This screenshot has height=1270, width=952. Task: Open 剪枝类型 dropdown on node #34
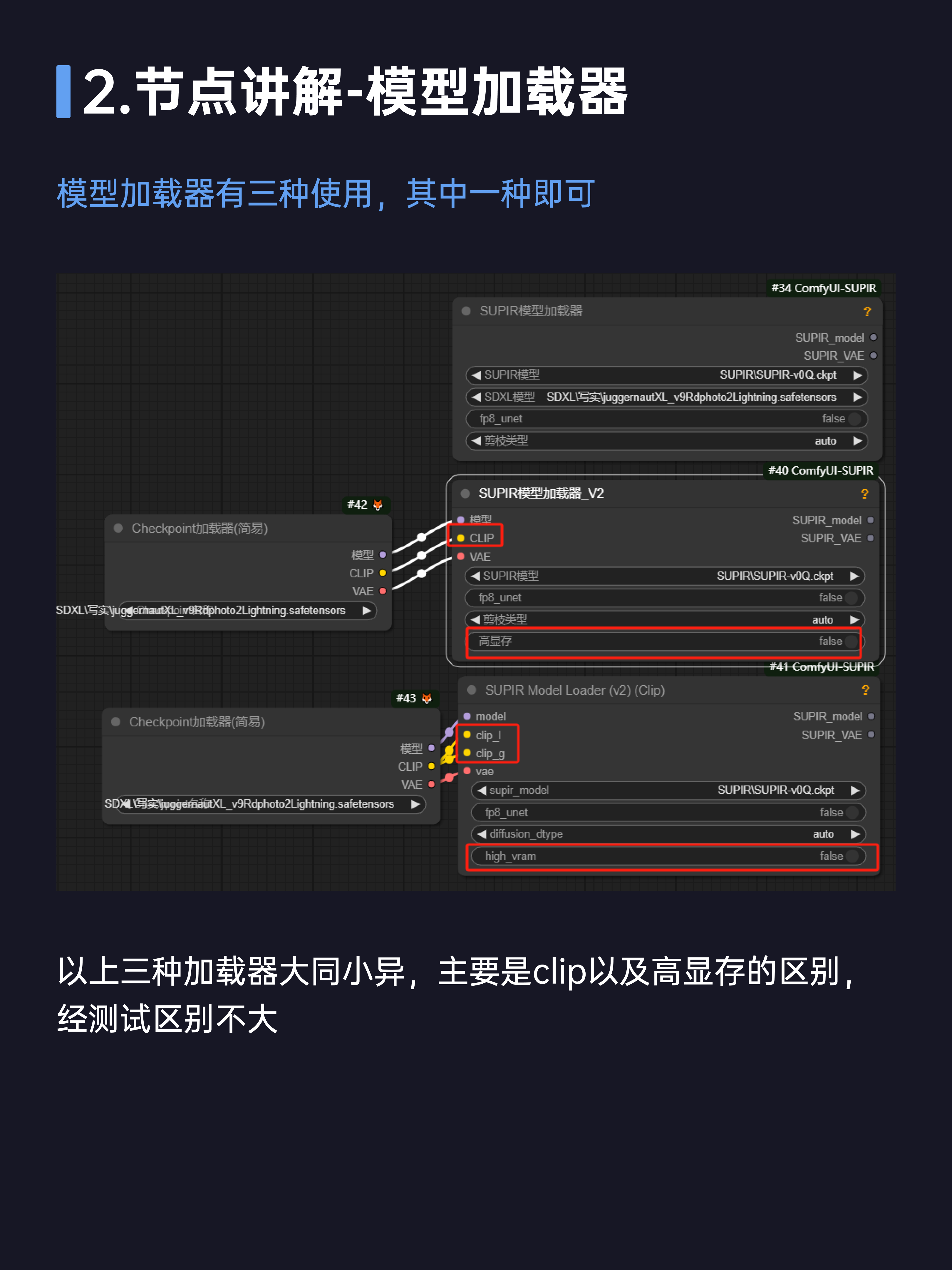click(858, 441)
